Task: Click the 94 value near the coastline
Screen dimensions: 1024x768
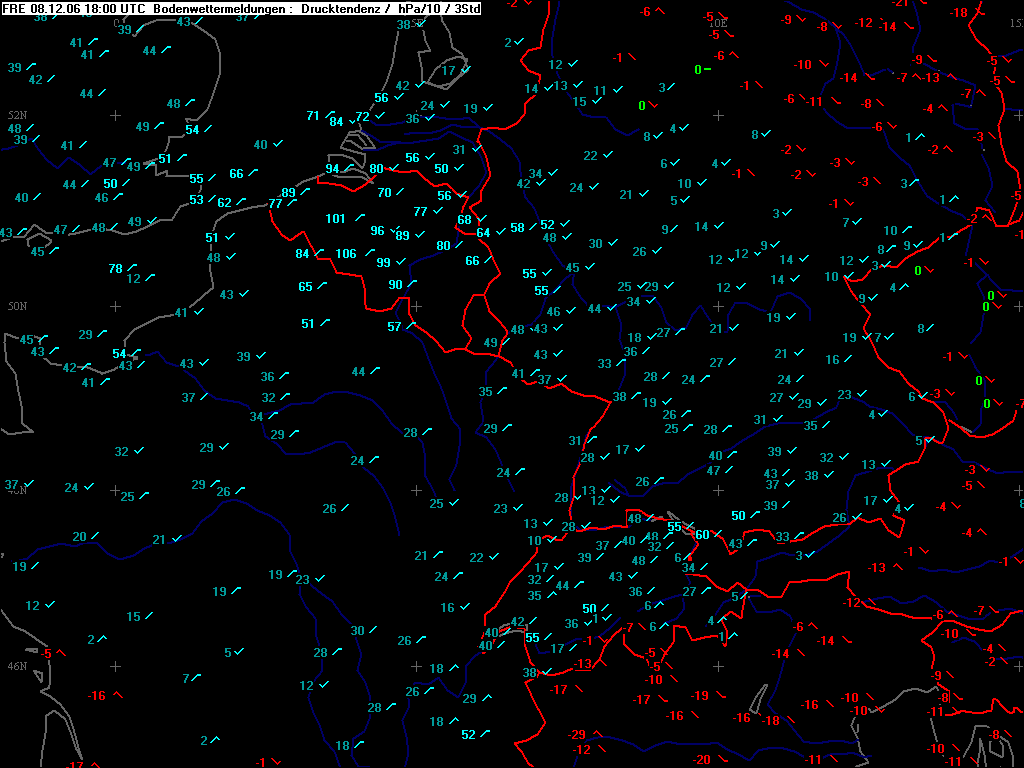Action: click(332, 169)
